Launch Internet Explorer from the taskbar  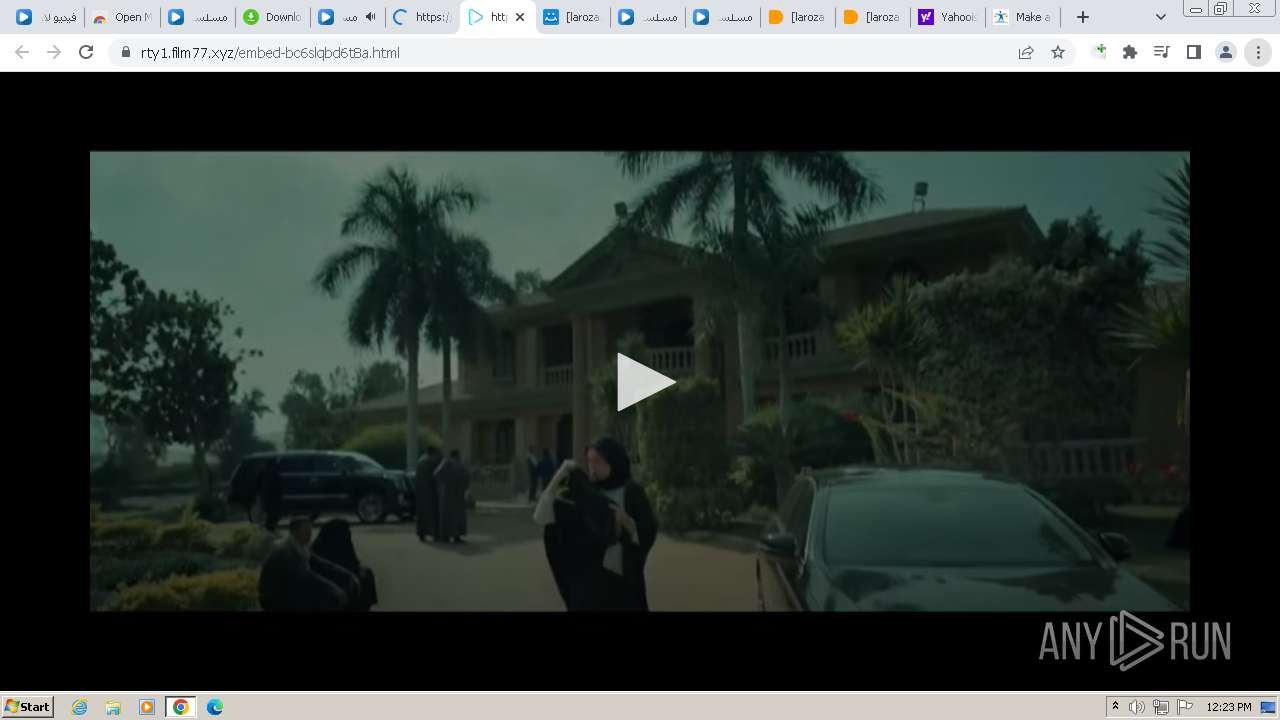pos(80,707)
